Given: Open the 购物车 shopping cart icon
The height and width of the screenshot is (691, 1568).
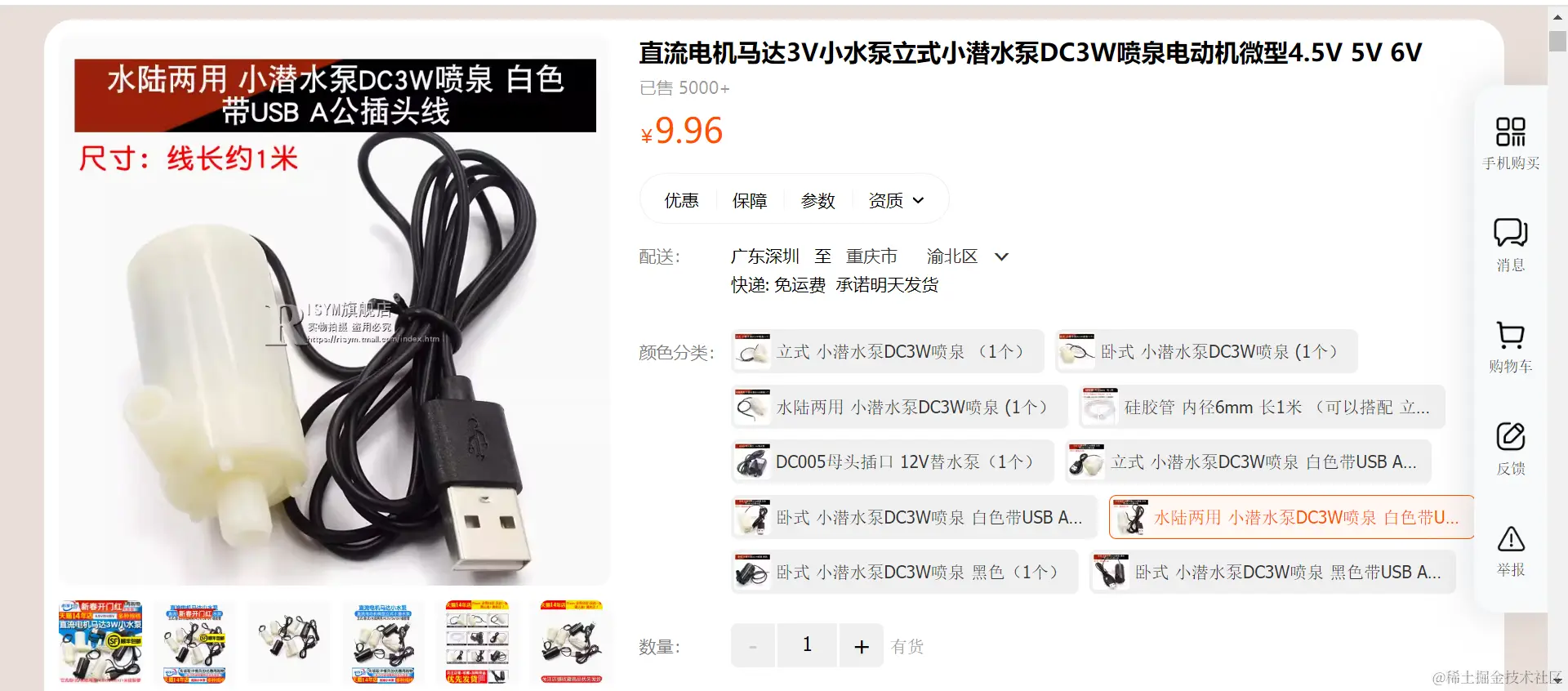Looking at the screenshot, I should [x=1510, y=335].
